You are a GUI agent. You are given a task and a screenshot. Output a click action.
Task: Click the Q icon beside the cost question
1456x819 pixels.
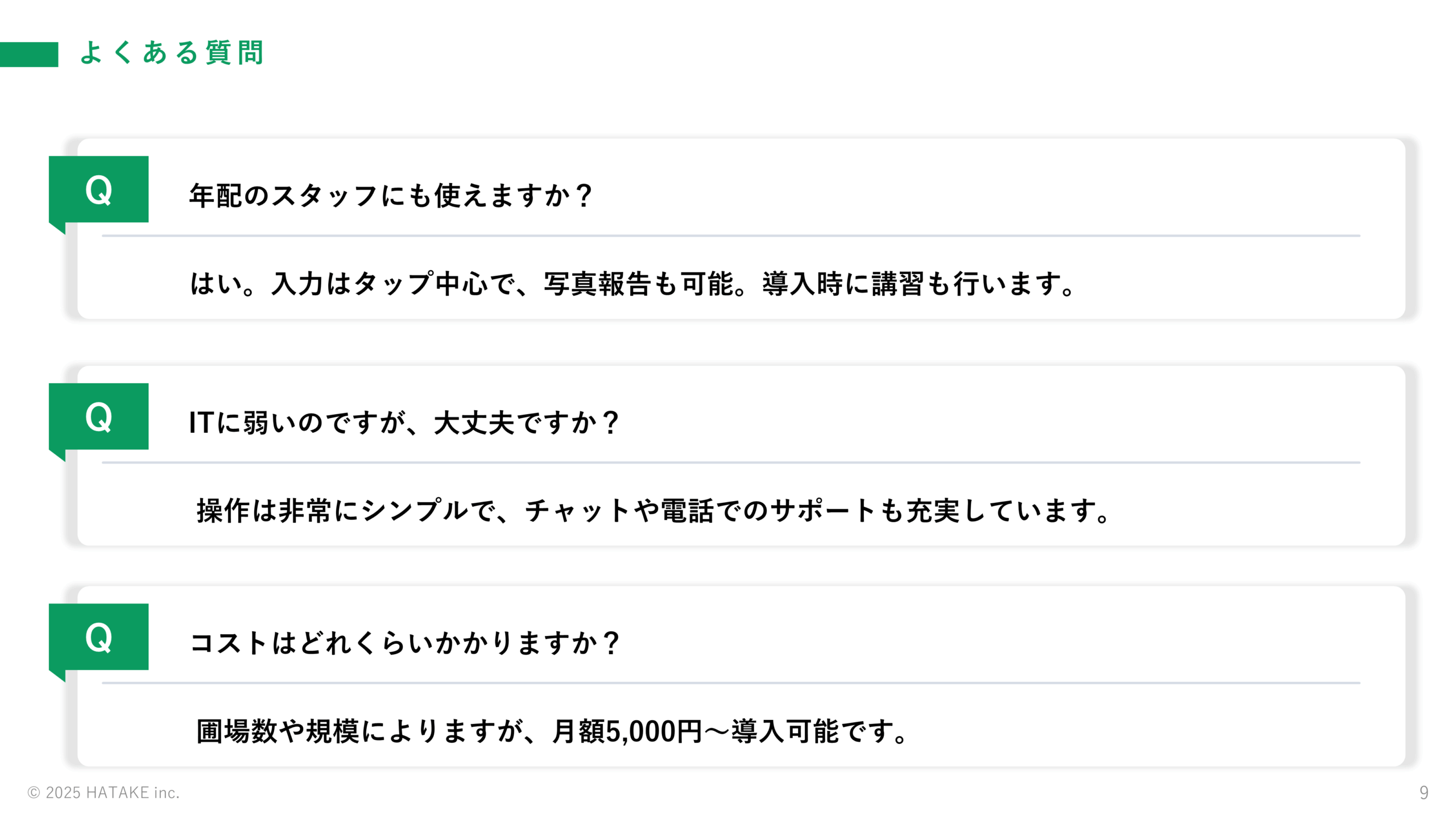[98, 637]
